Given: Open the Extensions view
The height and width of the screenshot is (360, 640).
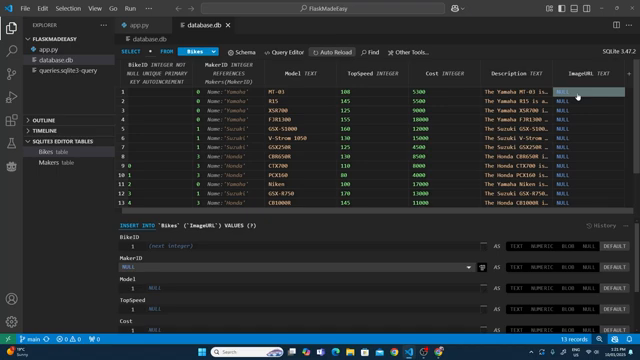Looking at the screenshot, I should pyautogui.click(x=11, y=120).
